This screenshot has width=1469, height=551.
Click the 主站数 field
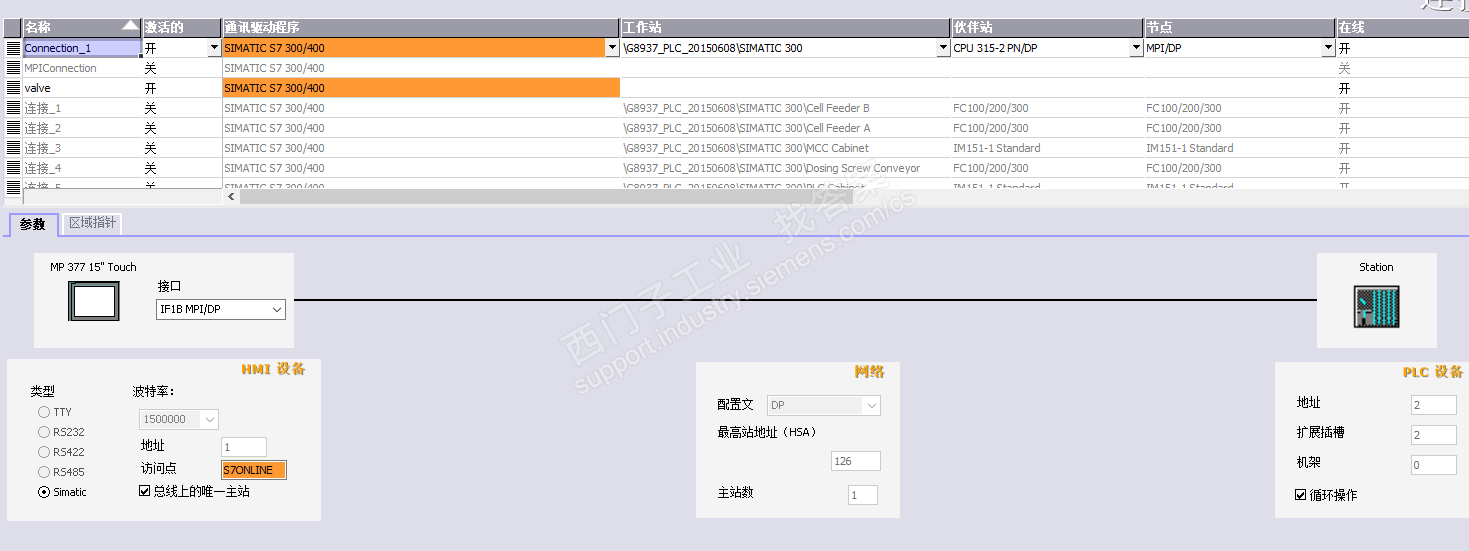(863, 495)
